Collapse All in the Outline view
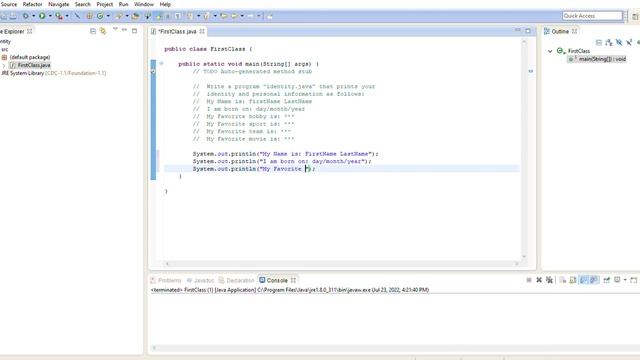The width and height of the screenshot is (640, 360). 599,42
